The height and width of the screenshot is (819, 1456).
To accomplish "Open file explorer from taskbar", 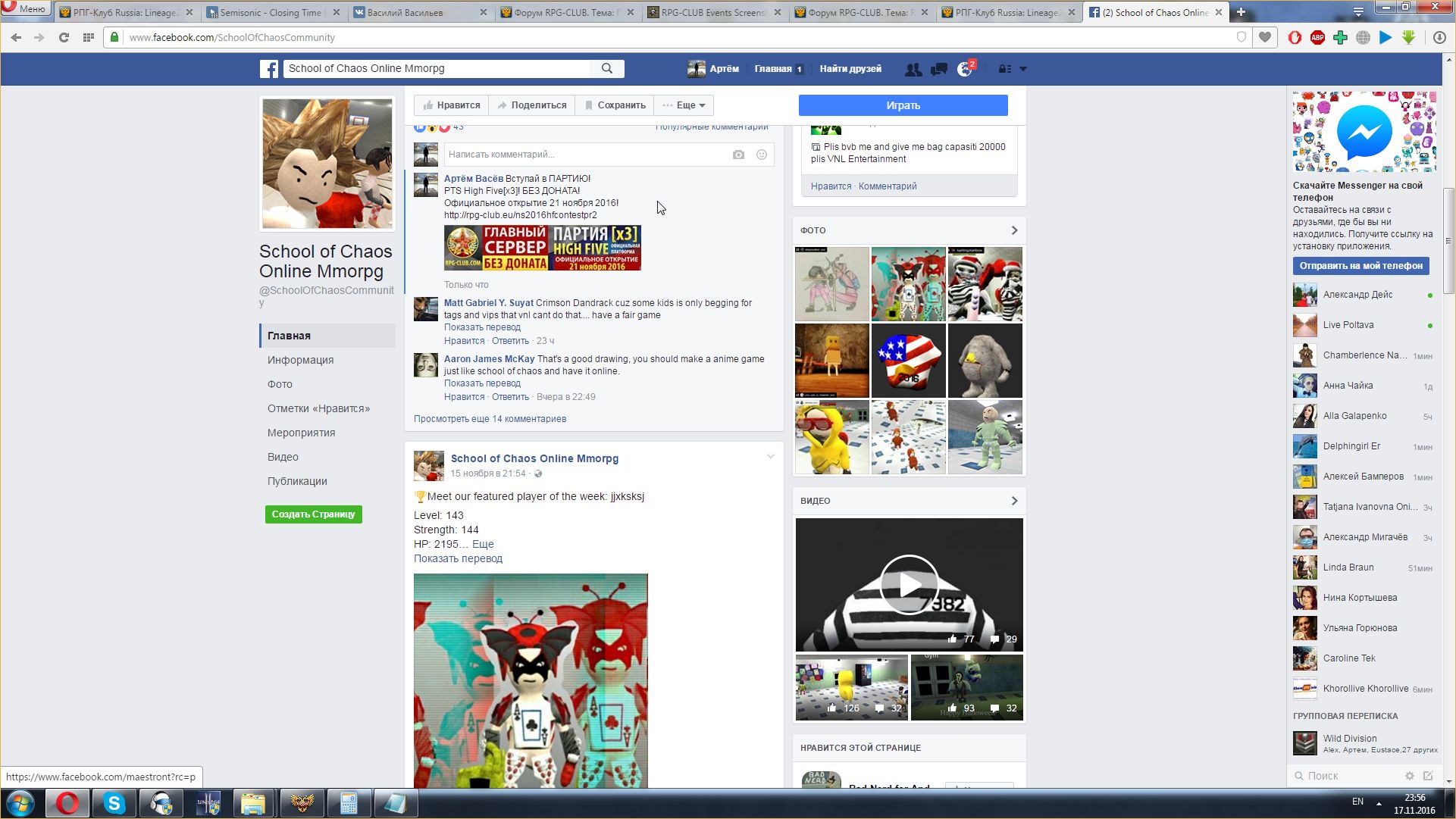I will 253,803.
